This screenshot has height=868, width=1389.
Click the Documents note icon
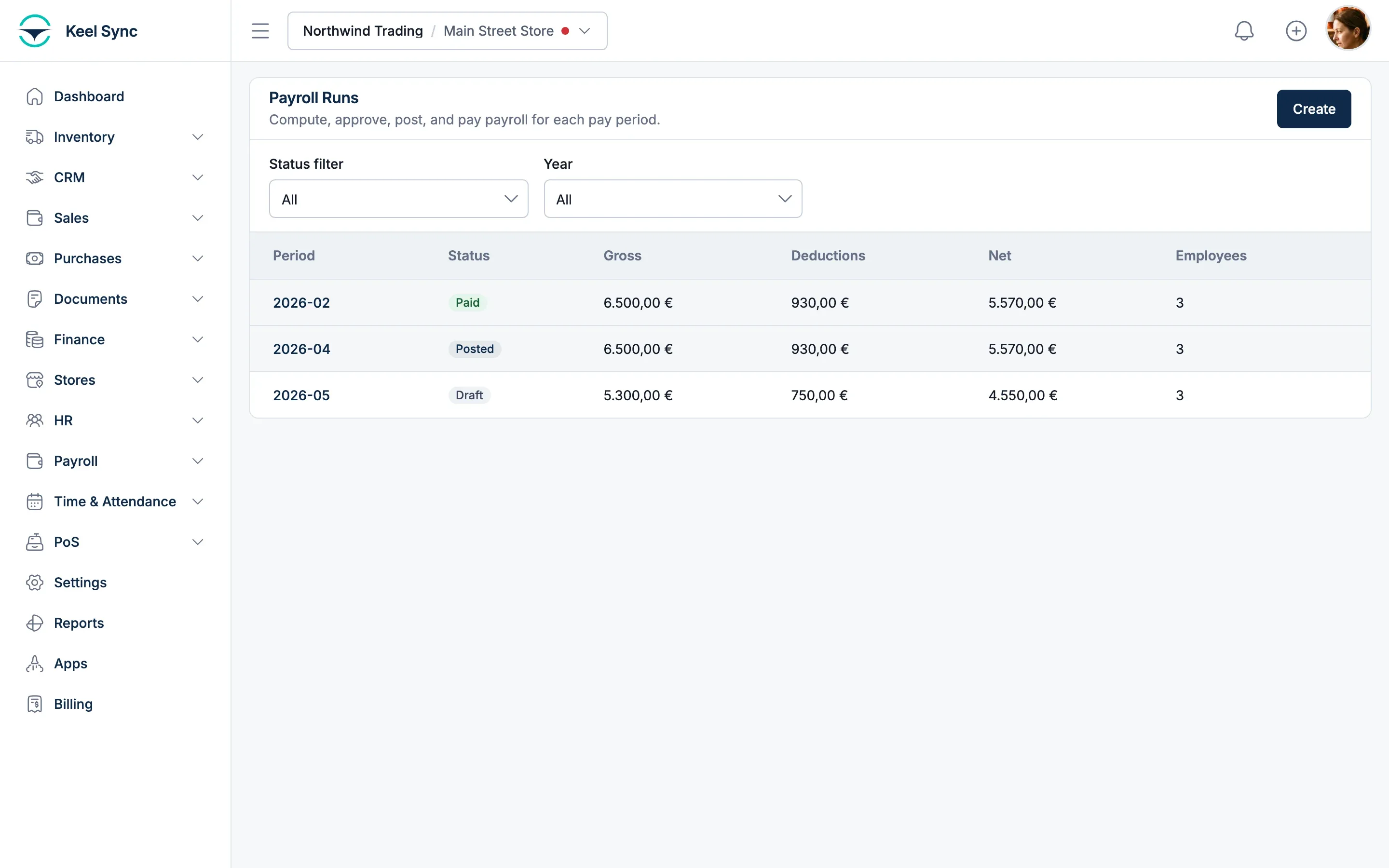[x=34, y=298]
